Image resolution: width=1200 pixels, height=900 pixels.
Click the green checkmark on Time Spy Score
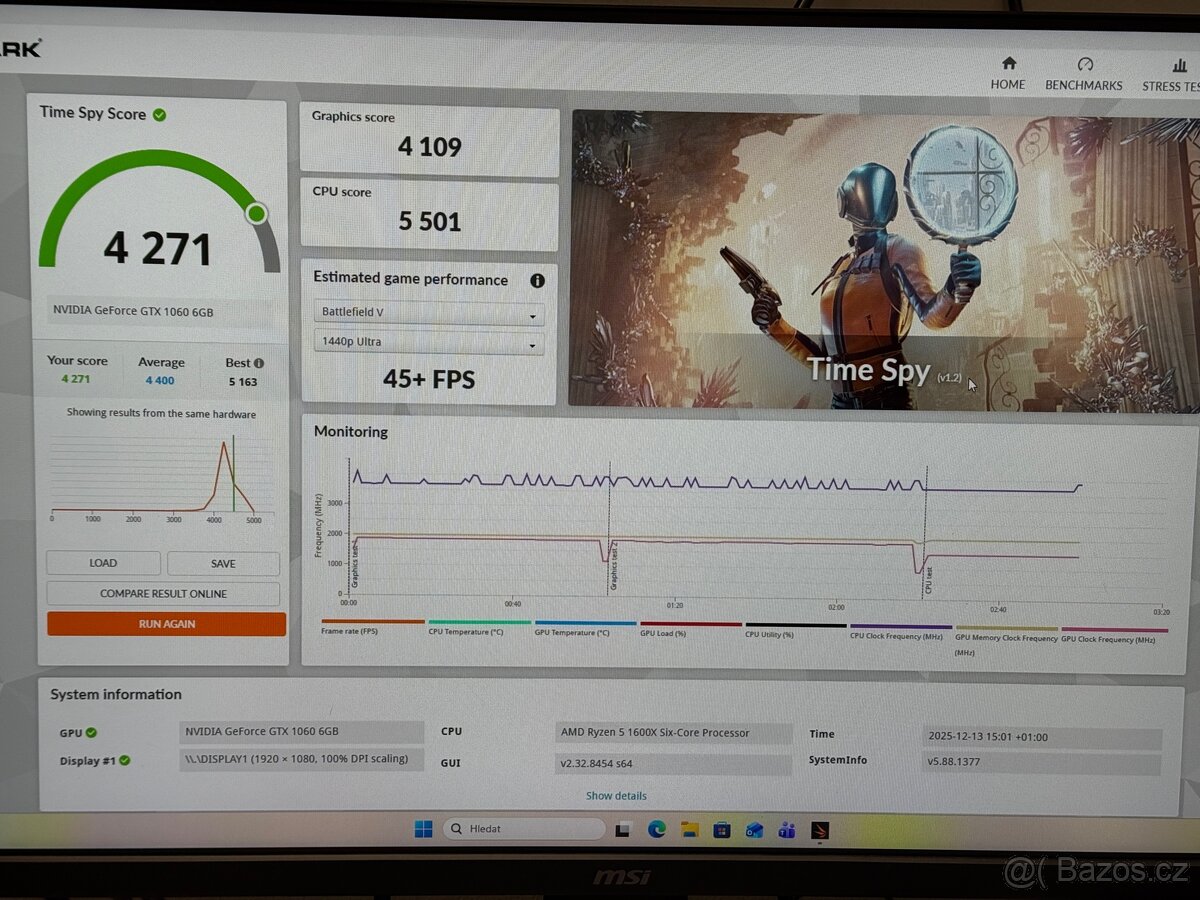(x=160, y=113)
